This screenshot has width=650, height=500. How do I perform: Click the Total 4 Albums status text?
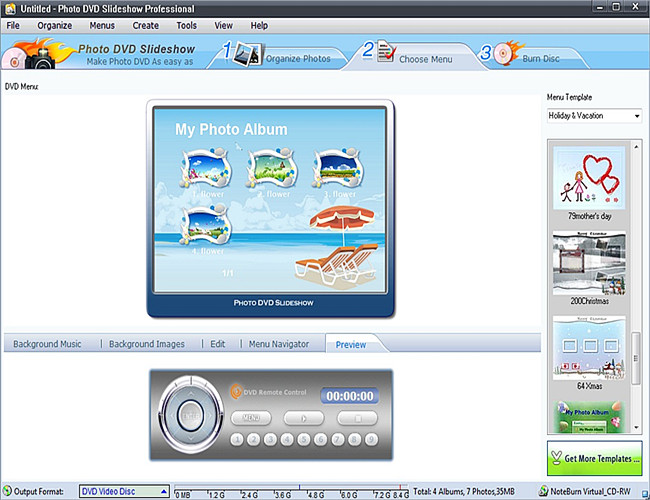(464, 491)
